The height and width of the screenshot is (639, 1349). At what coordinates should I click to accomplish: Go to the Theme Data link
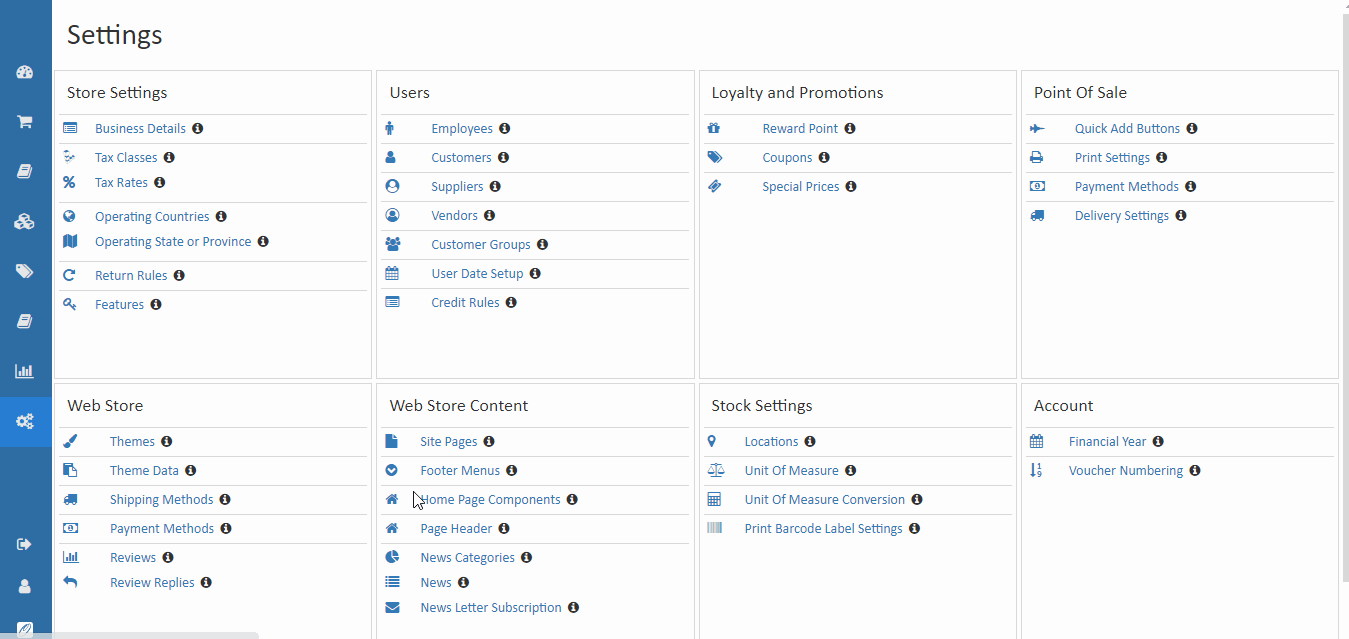[145, 471]
